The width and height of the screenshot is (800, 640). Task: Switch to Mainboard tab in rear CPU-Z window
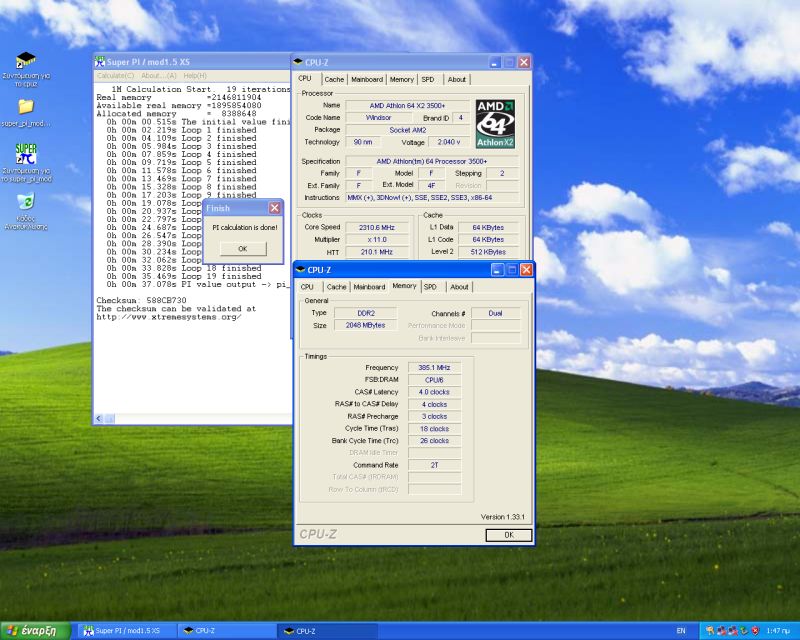367,80
